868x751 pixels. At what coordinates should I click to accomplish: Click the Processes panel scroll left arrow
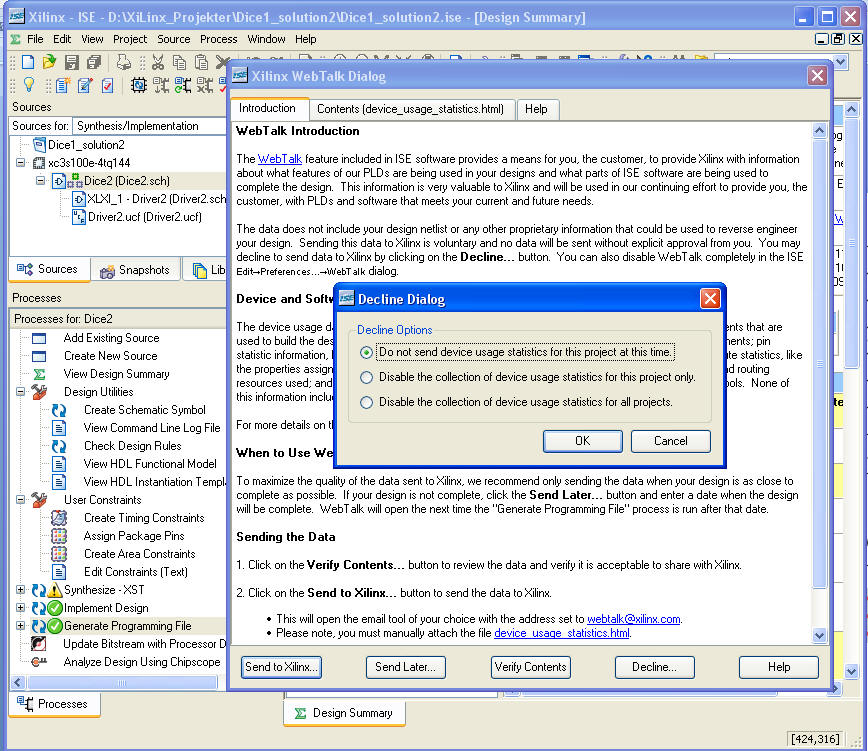(x=18, y=683)
